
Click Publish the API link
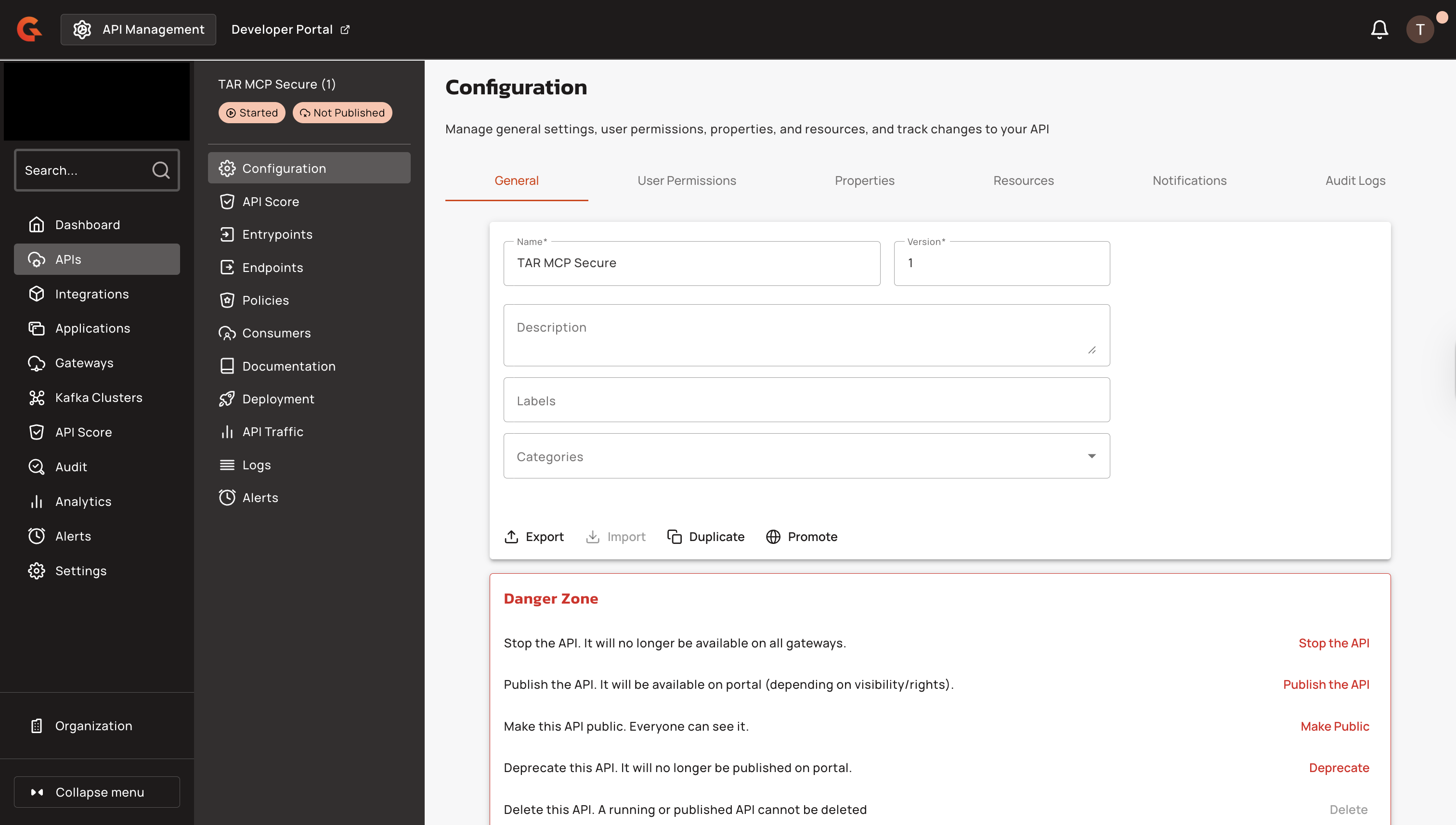(x=1326, y=684)
